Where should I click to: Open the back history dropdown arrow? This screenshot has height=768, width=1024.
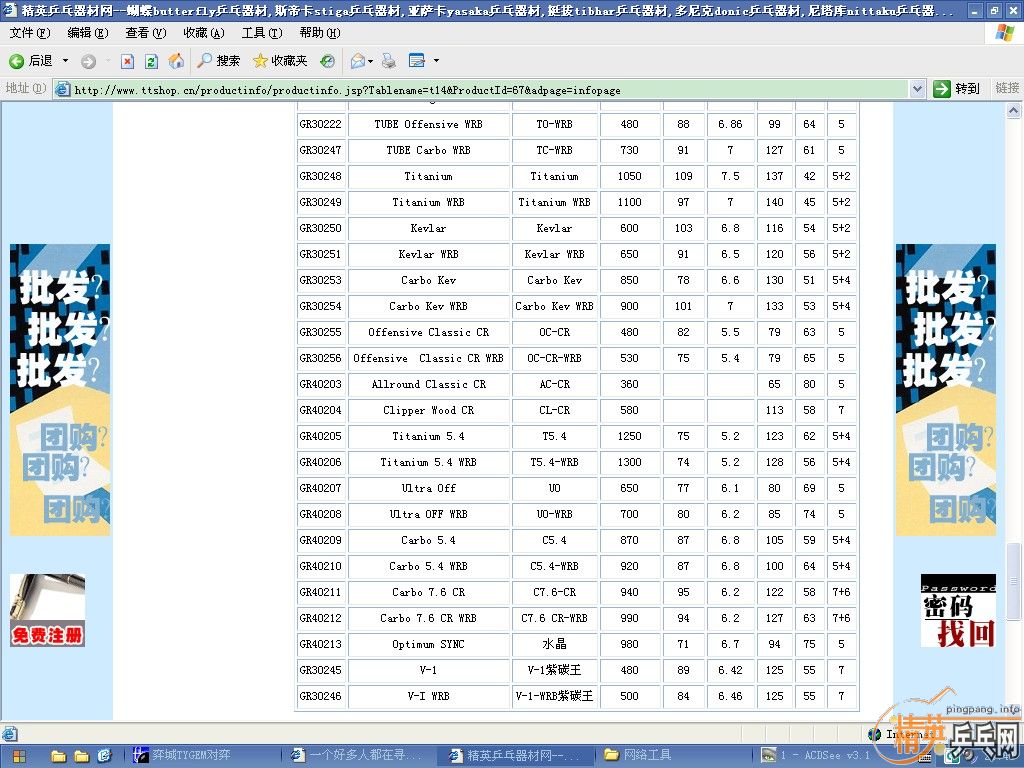click(x=65, y=61)
